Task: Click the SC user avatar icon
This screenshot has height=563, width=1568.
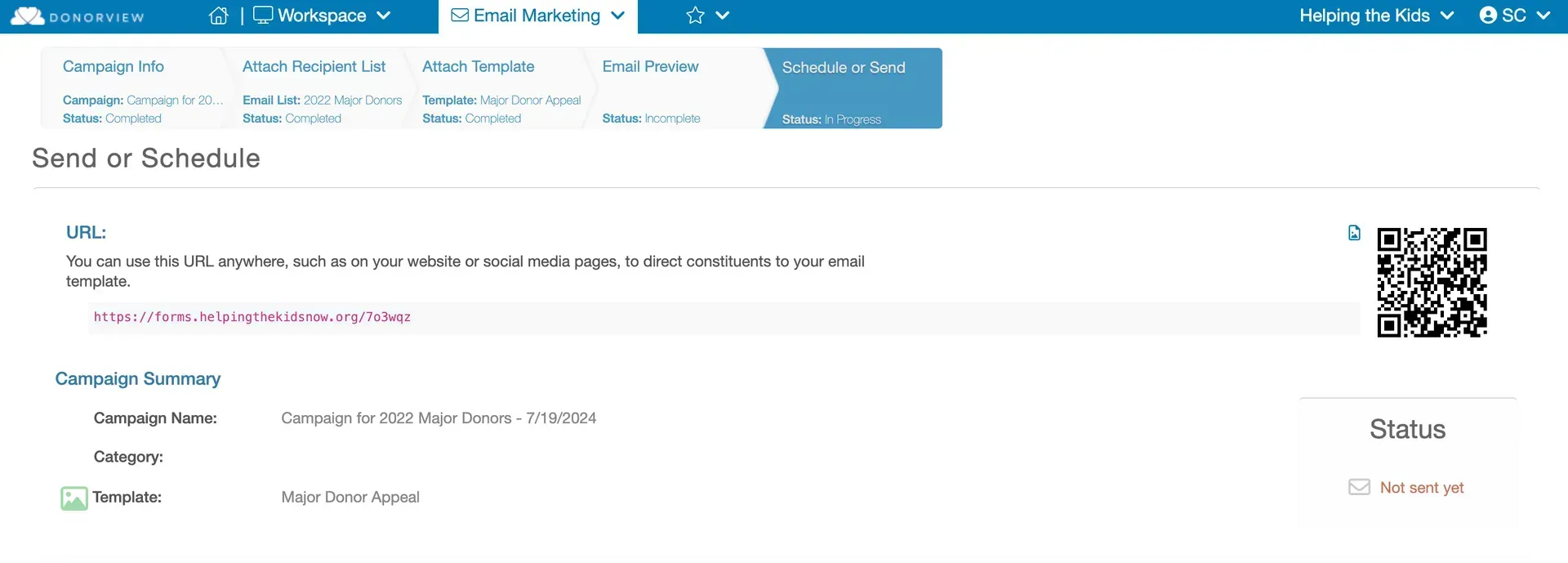Action: [1488, 16]
